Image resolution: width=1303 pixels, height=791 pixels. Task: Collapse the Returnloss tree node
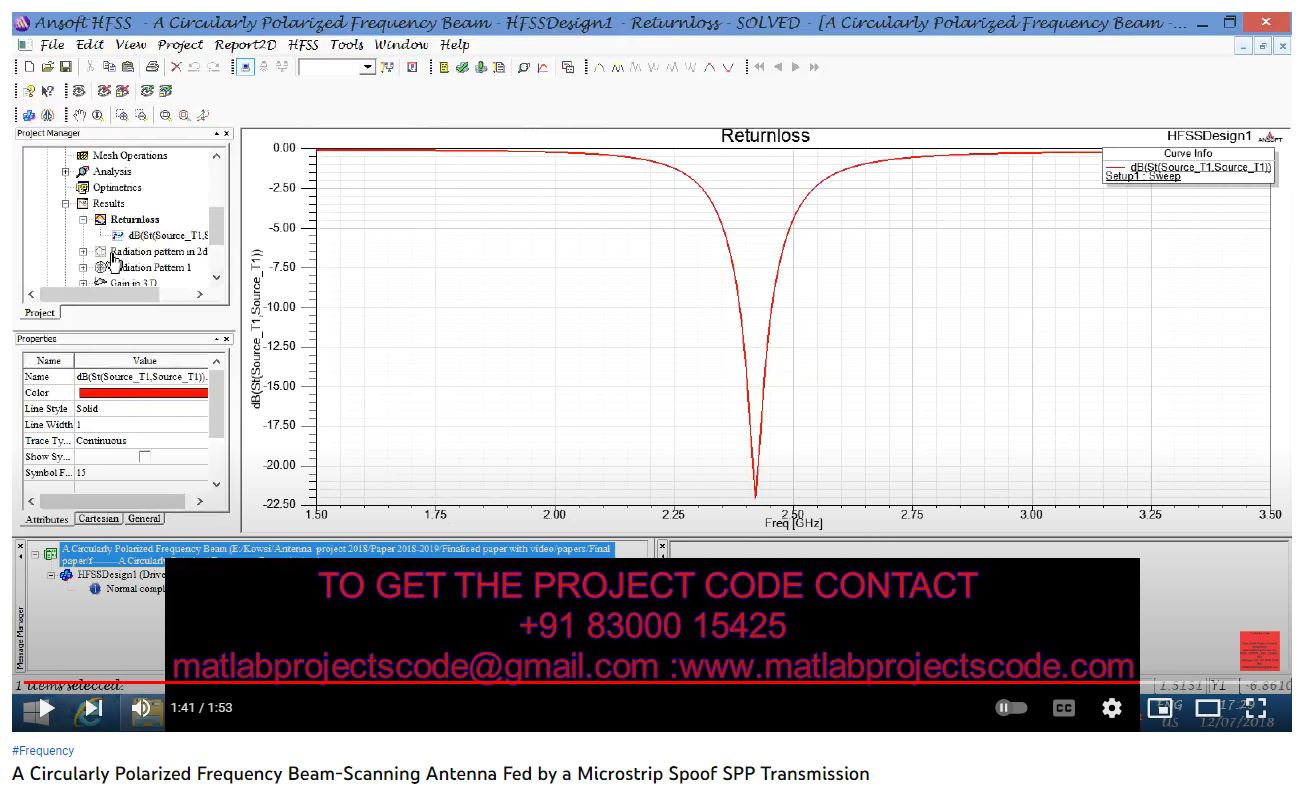point(84,220)
